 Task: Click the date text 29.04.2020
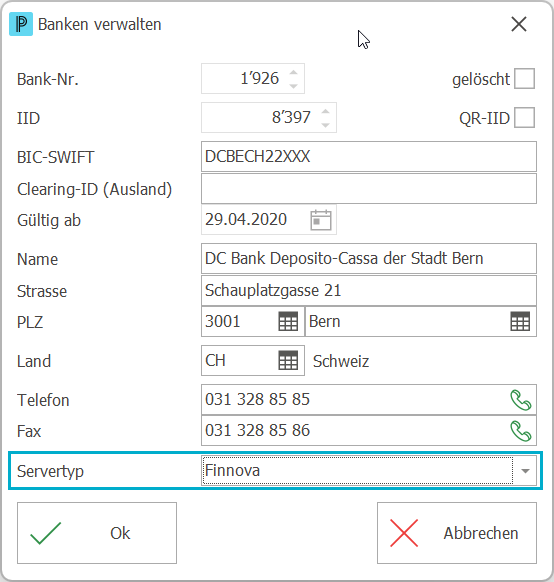(246, 219)
